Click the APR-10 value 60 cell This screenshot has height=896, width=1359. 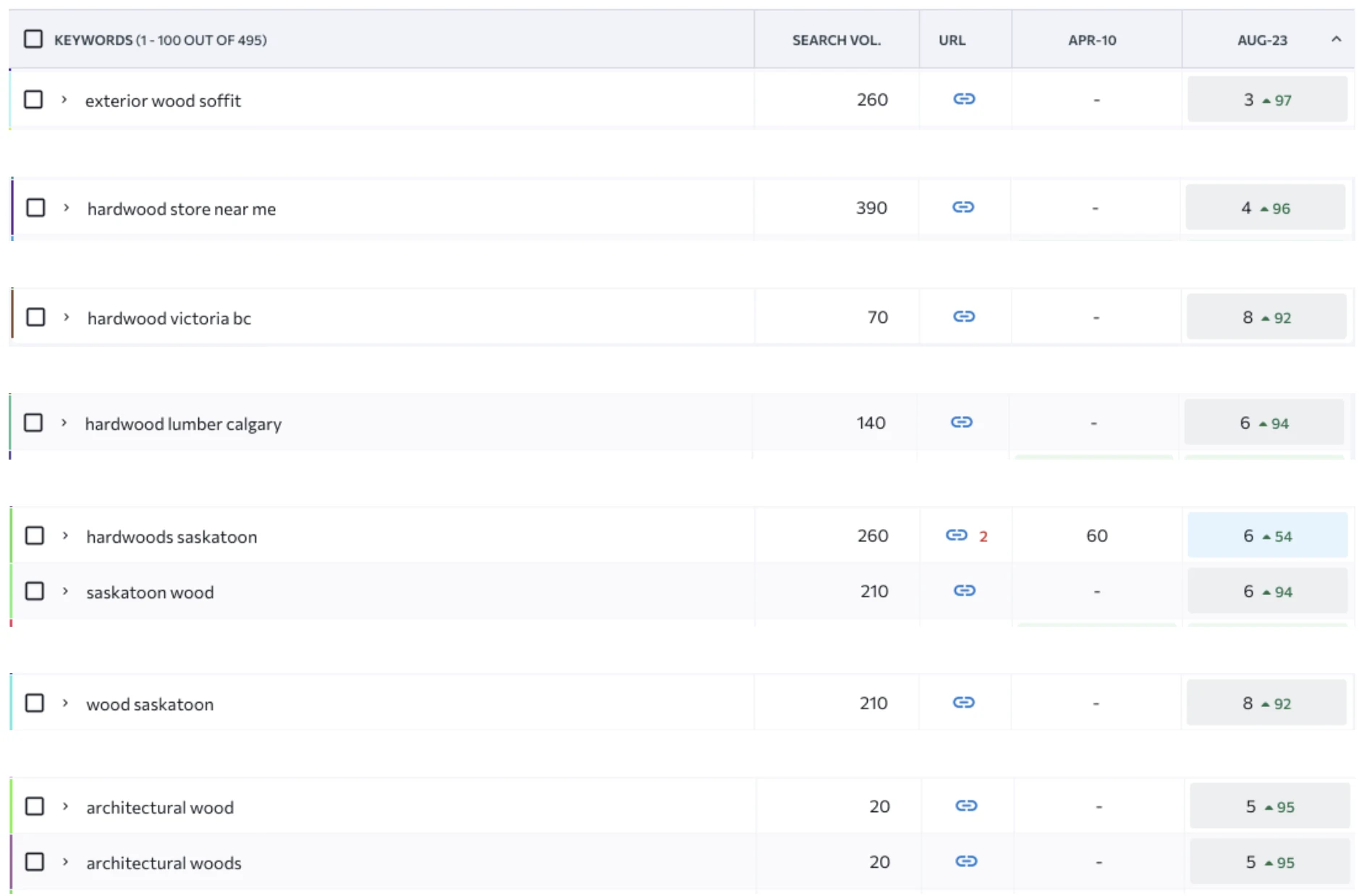click(x=1096, y=536)
